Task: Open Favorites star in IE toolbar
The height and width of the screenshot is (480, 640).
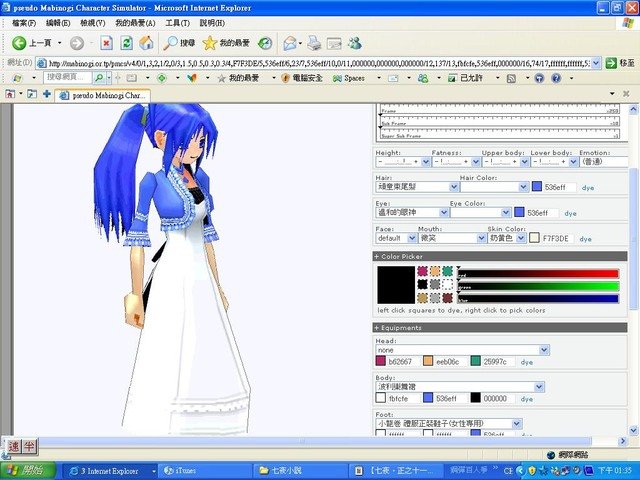Action: click(x=209, y=43)
